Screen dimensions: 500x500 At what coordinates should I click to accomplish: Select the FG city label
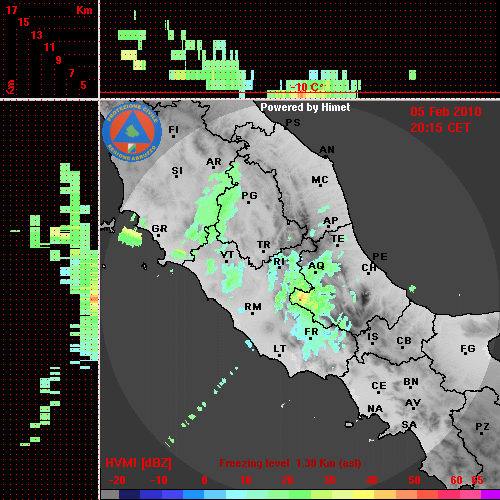pos(468,349)
